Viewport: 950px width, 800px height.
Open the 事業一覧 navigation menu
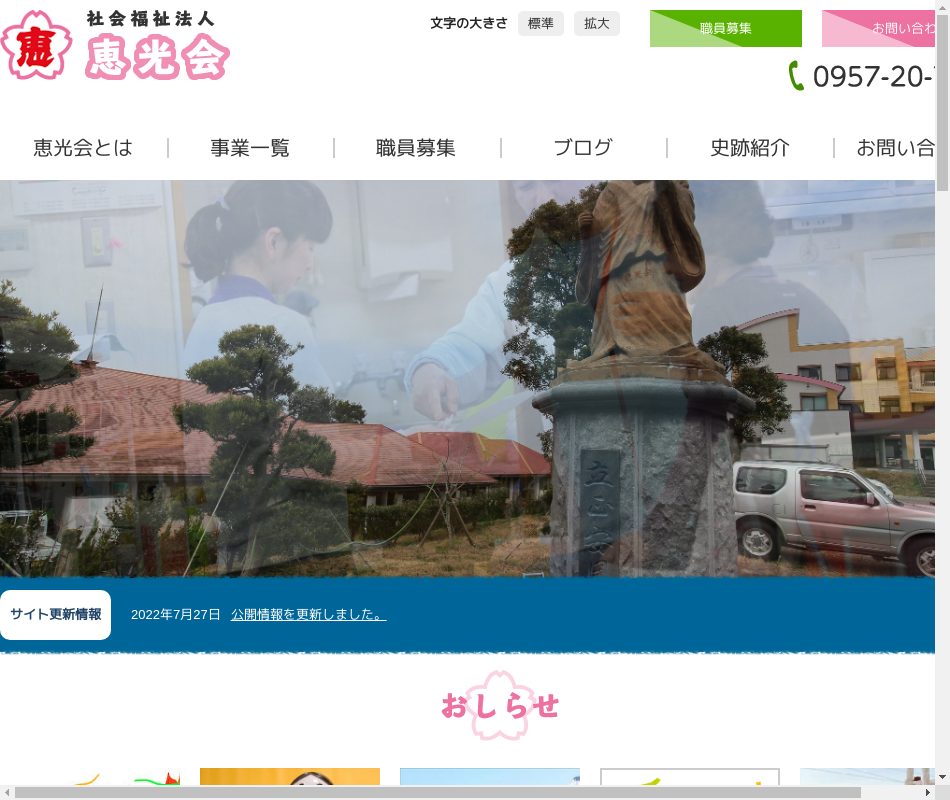(250, 148)
